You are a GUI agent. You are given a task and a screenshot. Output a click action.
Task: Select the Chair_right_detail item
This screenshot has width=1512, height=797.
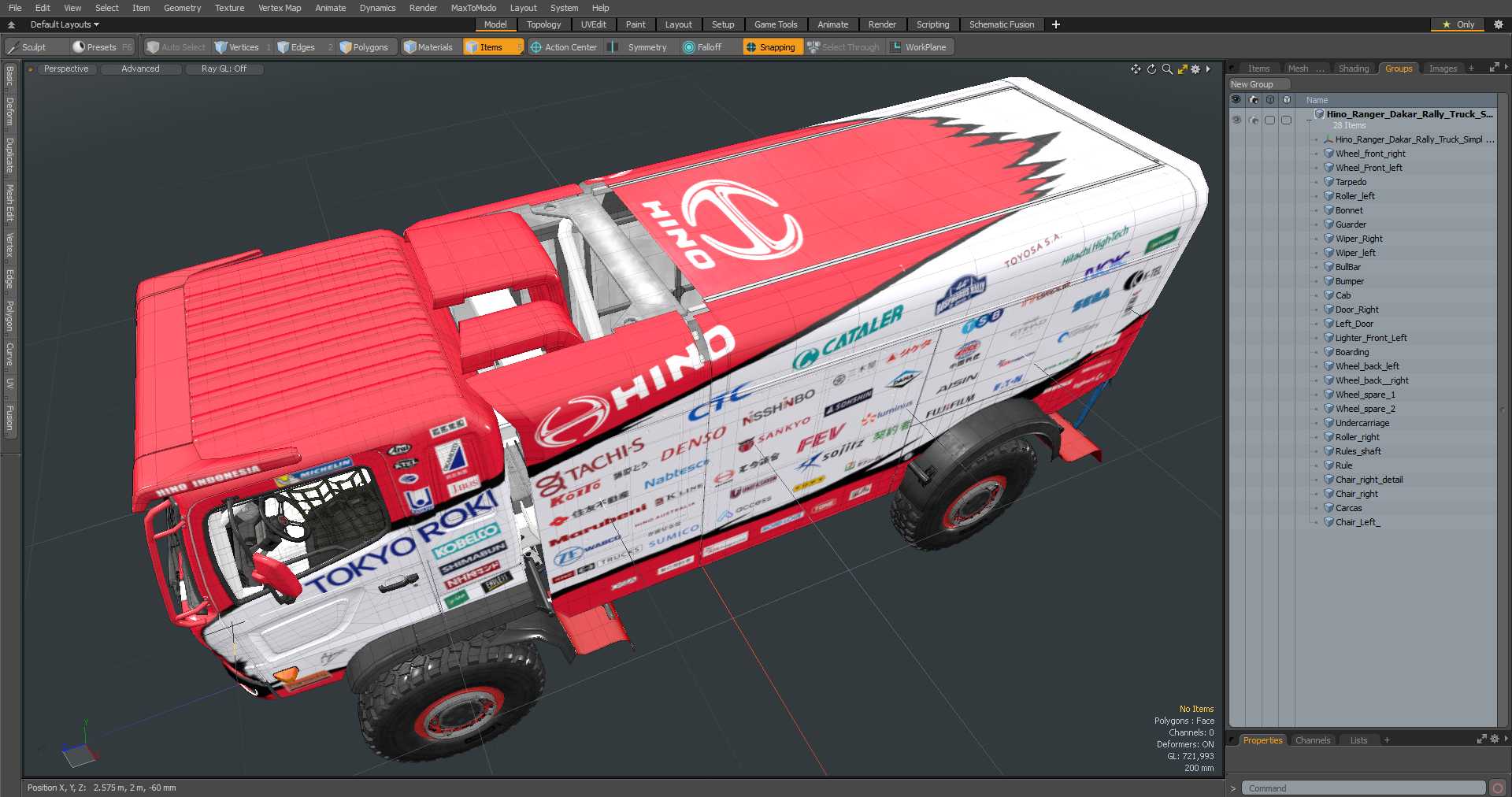1369,480
